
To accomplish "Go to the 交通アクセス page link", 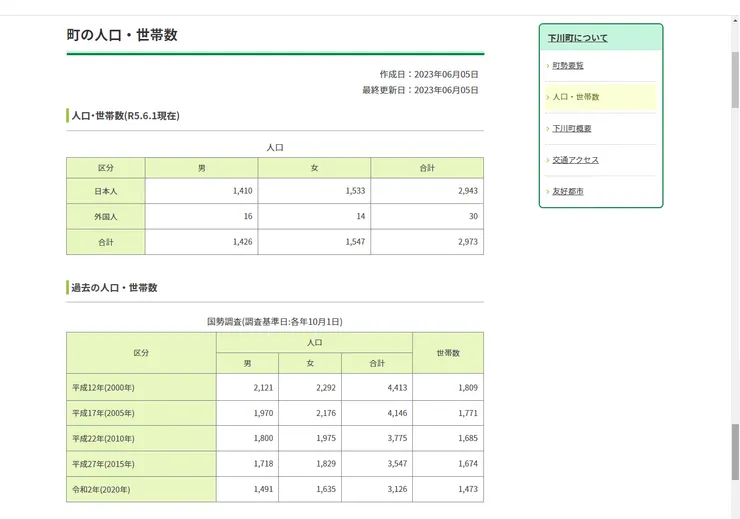I will [575, 160].
